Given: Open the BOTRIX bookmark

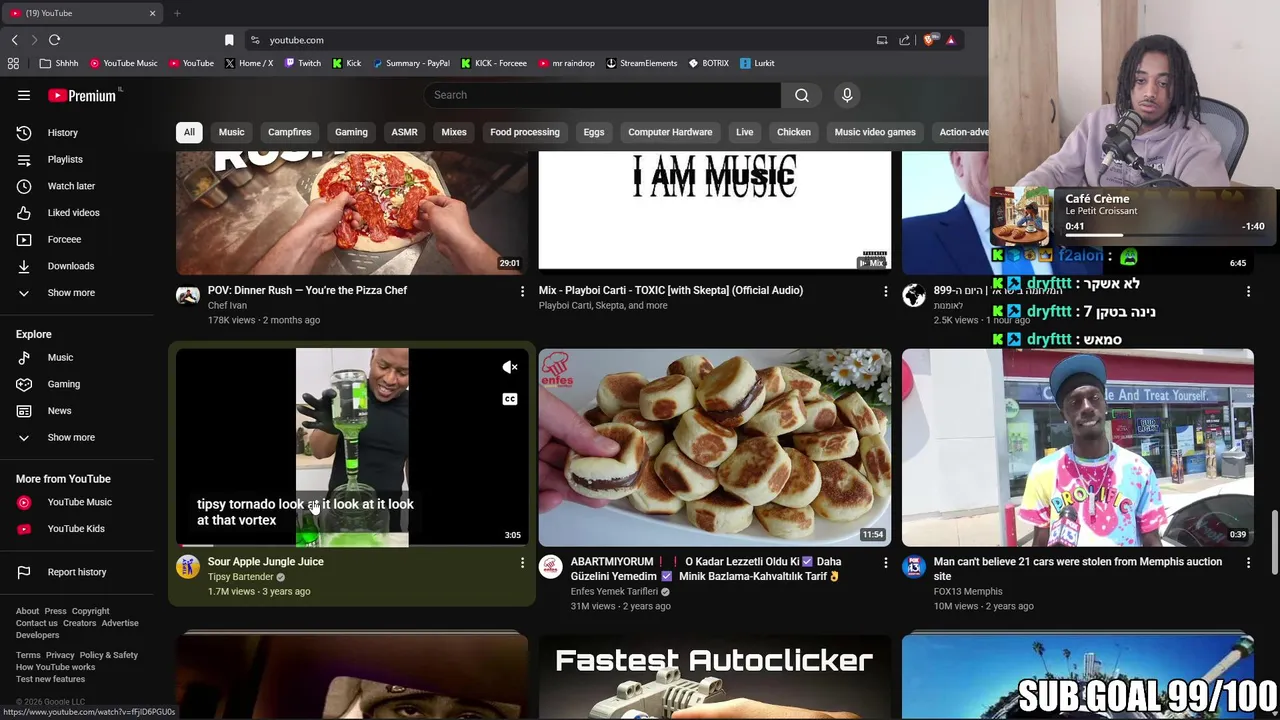Looking at the screenshot, I should click(x=709, y=63).
